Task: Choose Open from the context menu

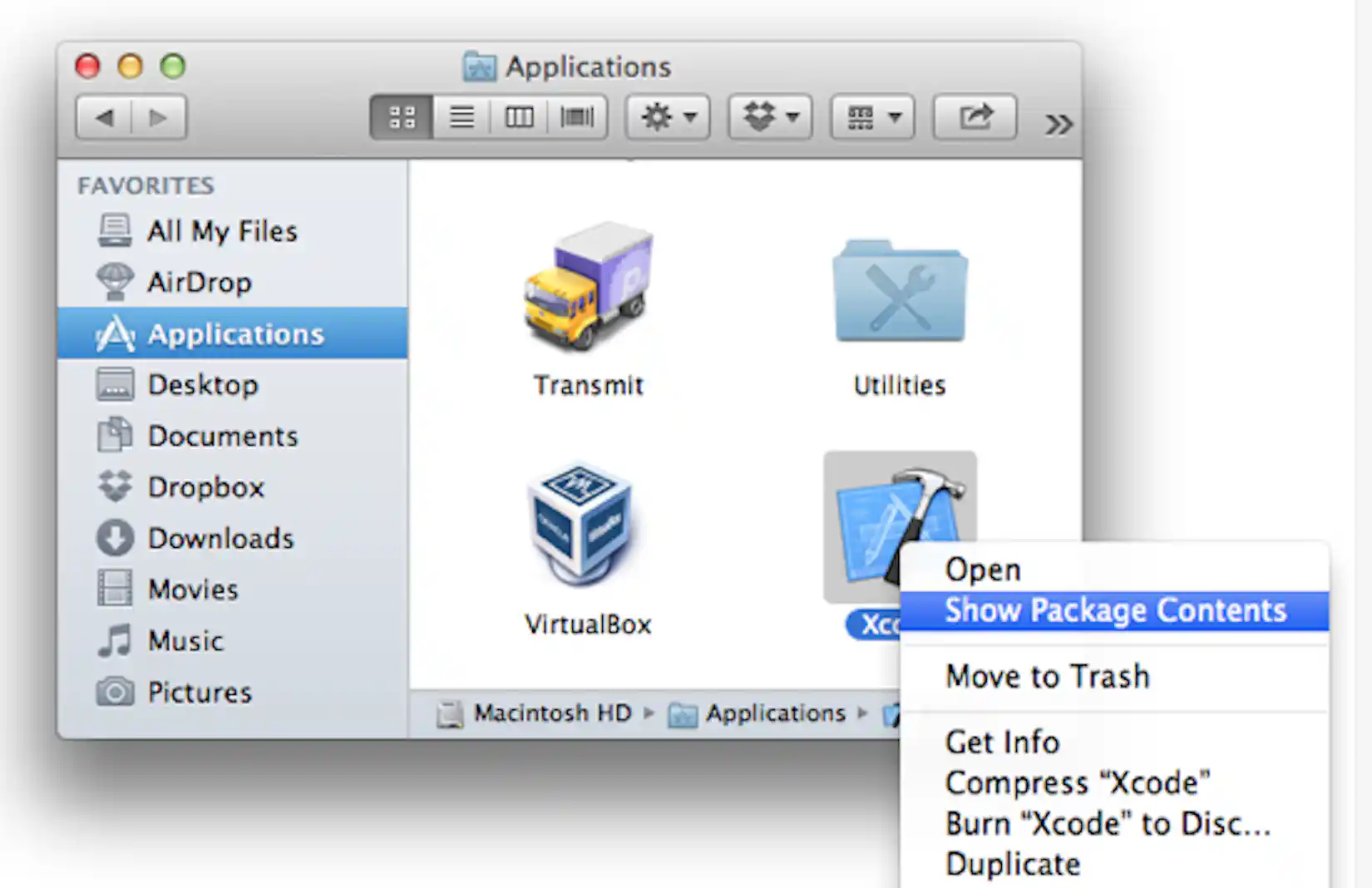Action: pyautogui.click(x=1114, y=570)
